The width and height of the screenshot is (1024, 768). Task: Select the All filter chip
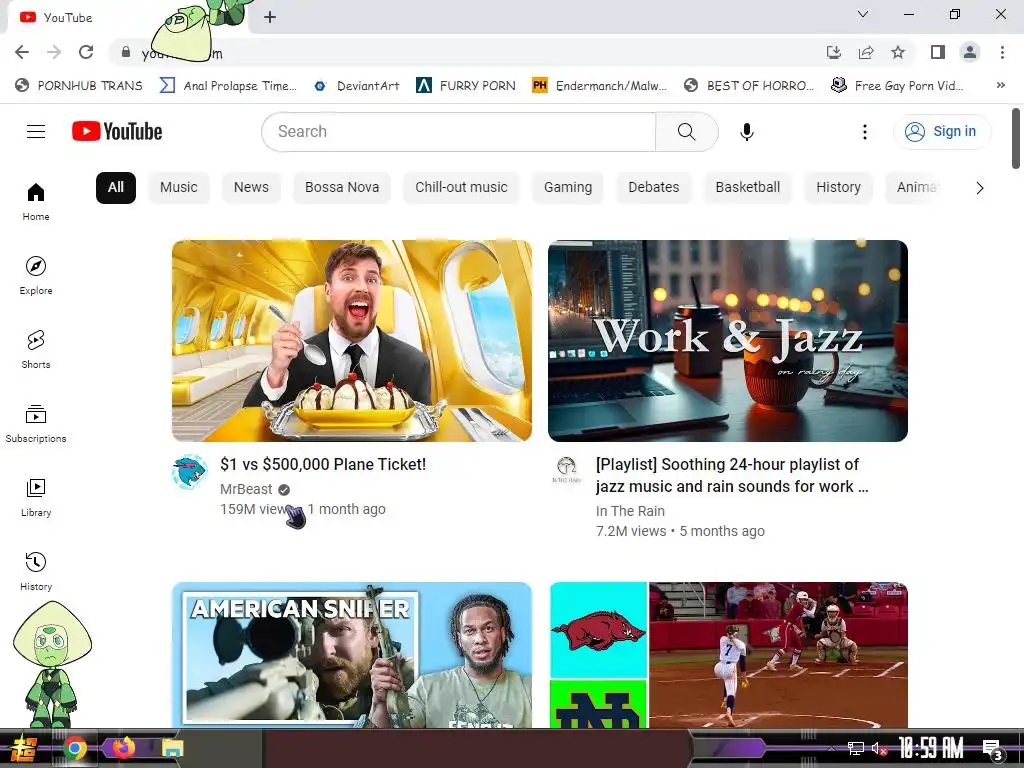116,187
